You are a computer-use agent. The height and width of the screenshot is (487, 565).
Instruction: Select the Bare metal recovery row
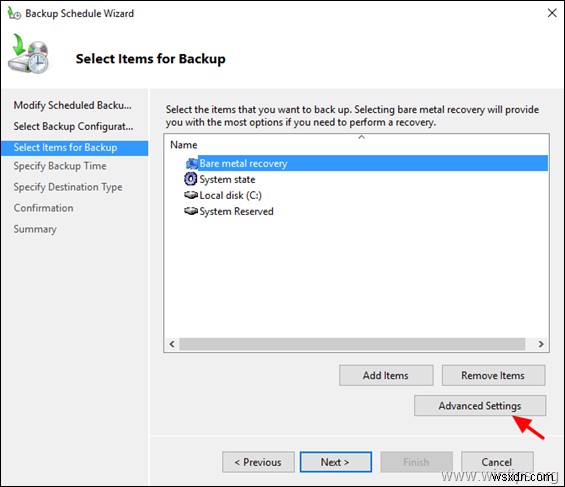366,163
